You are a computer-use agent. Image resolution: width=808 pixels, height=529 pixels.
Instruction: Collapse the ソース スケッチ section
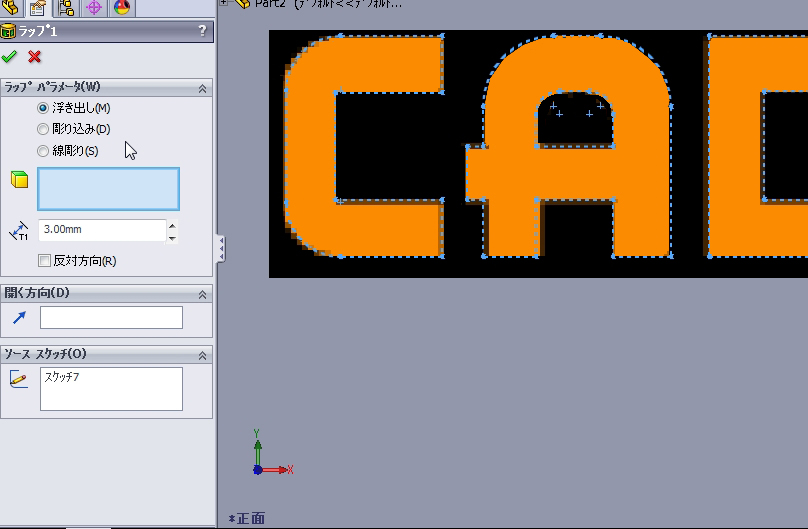coord(203,354)
